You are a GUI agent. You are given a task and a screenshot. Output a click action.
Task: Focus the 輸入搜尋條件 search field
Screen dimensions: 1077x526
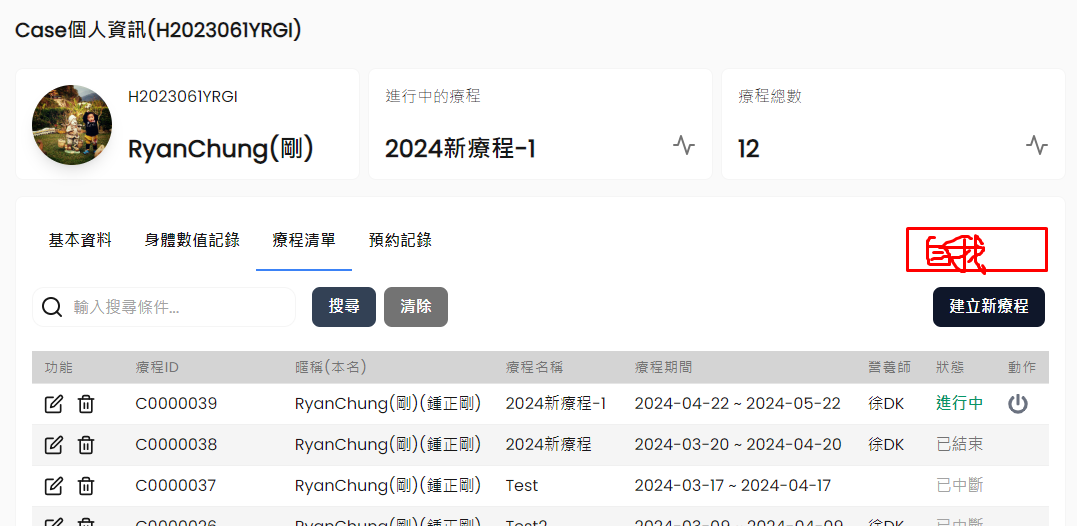(180, 307)
